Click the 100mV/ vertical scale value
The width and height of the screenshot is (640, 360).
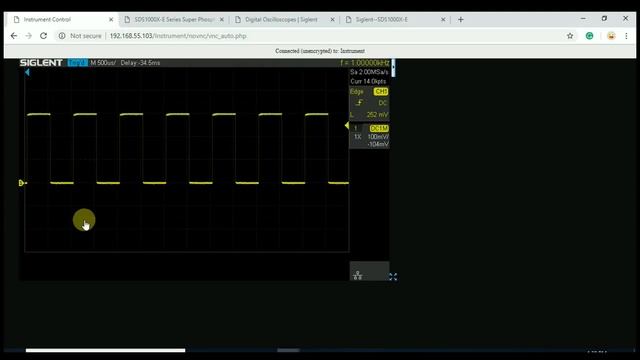point(378,137)
